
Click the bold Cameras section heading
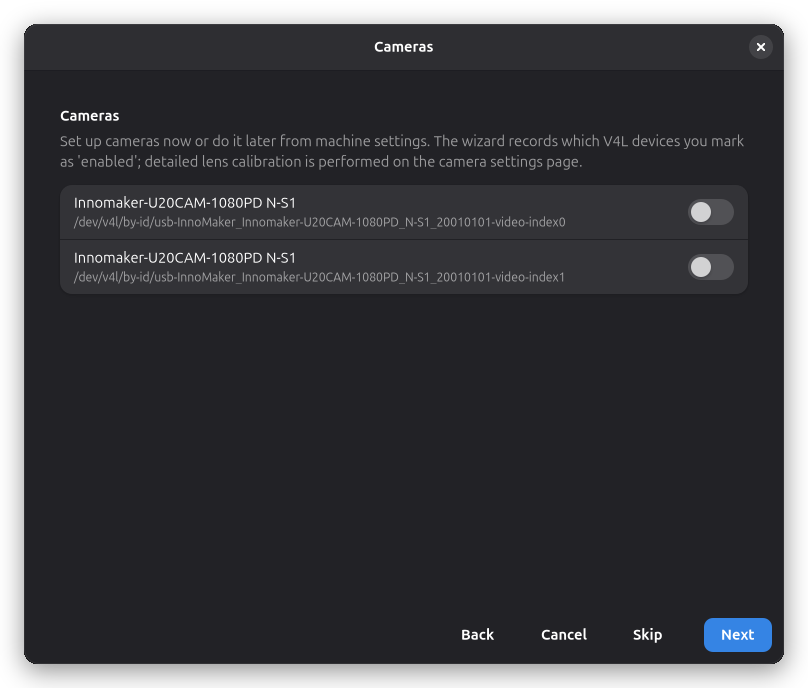90,116
